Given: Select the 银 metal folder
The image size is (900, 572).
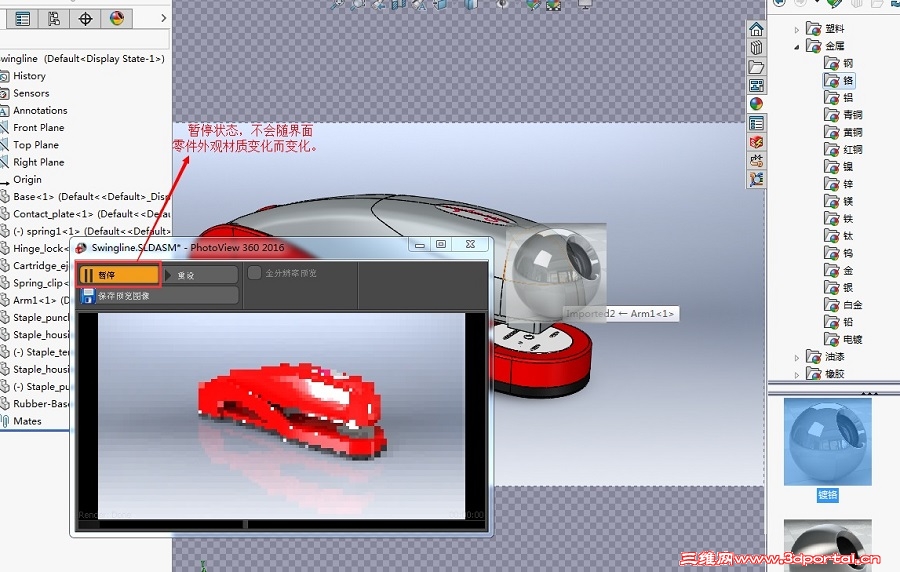Looking at the screenshot, I should point(839,287).
